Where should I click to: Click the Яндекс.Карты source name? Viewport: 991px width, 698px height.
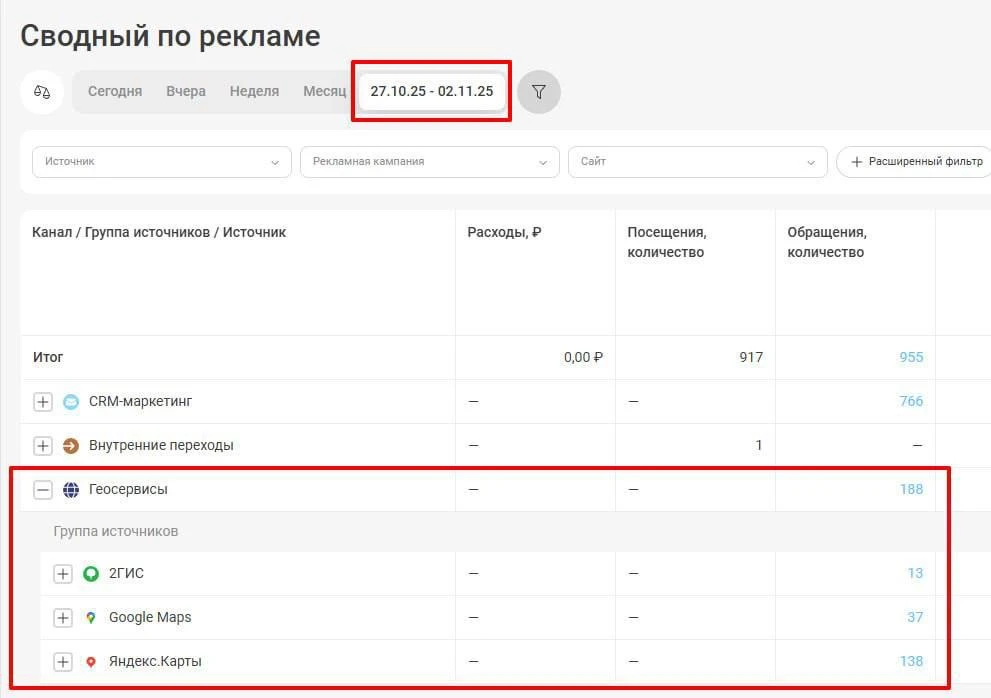[155, 662]
